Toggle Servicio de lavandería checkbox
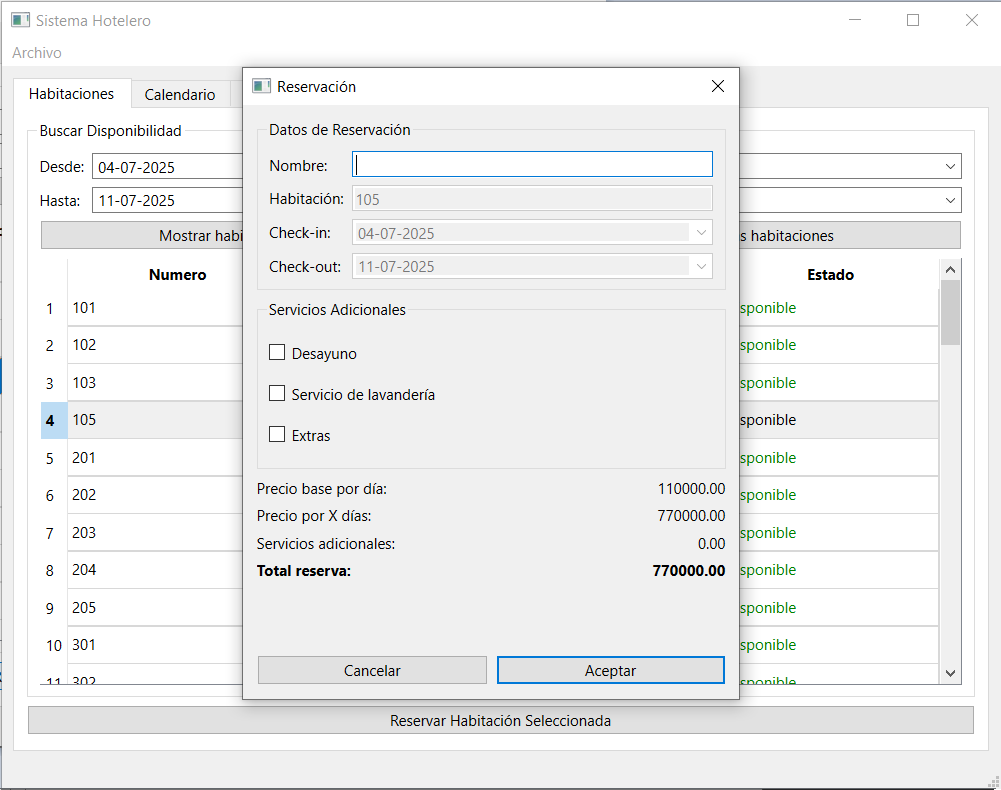The image size is (1001, 790). [277, 393]
